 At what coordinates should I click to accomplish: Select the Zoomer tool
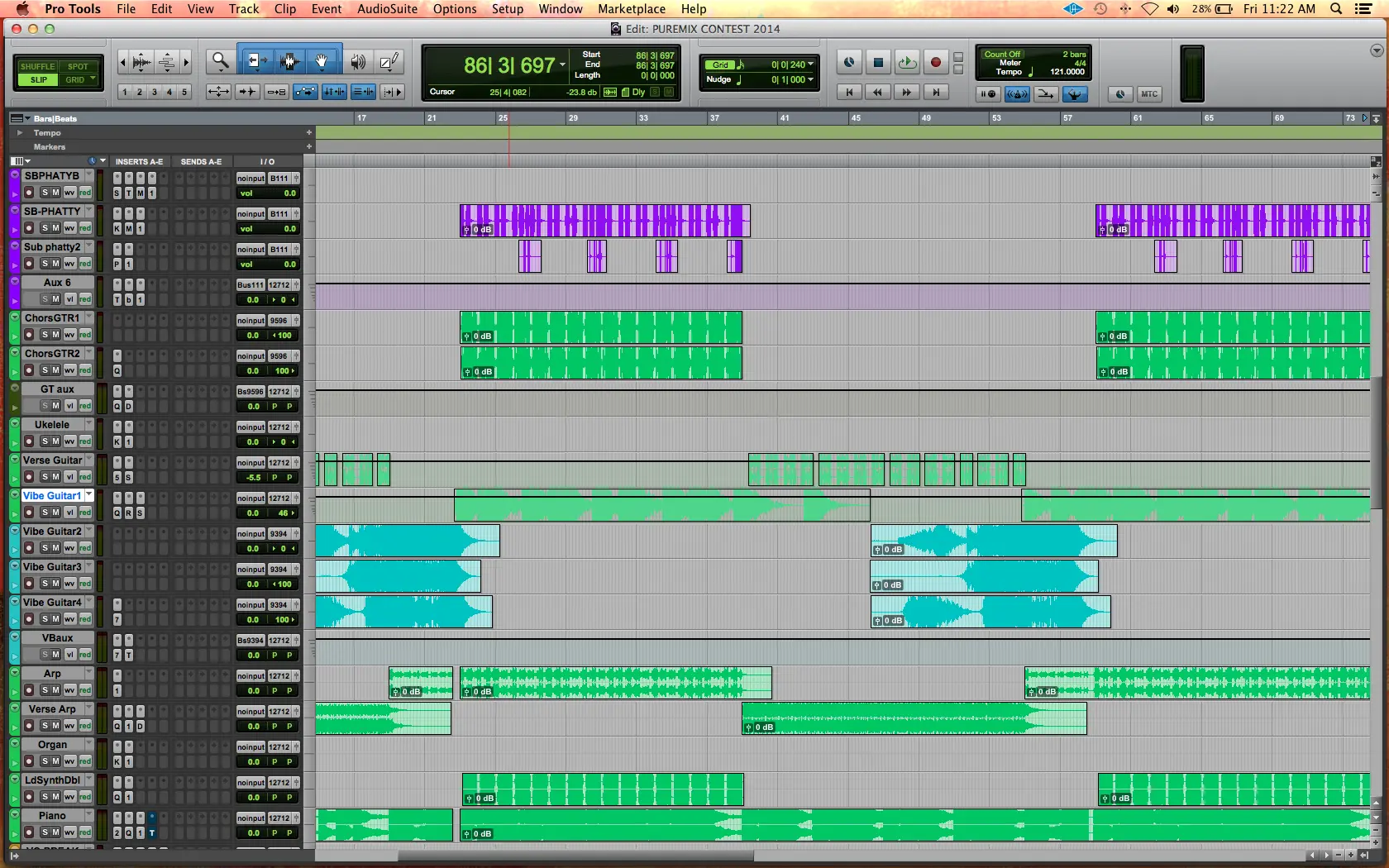tap(220, 60)
